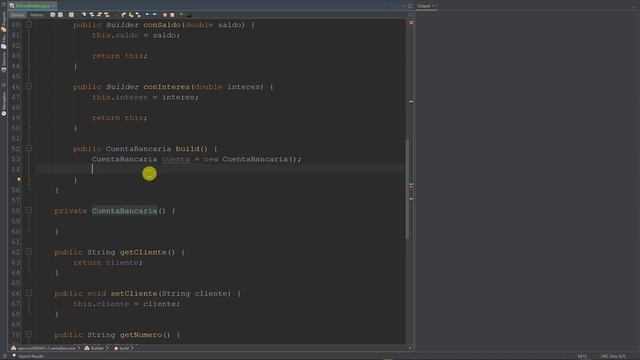The width and height of the screenshot is (640, 360).
Task: Click the editor vertical scrollbar thumb
Action: 407,189
